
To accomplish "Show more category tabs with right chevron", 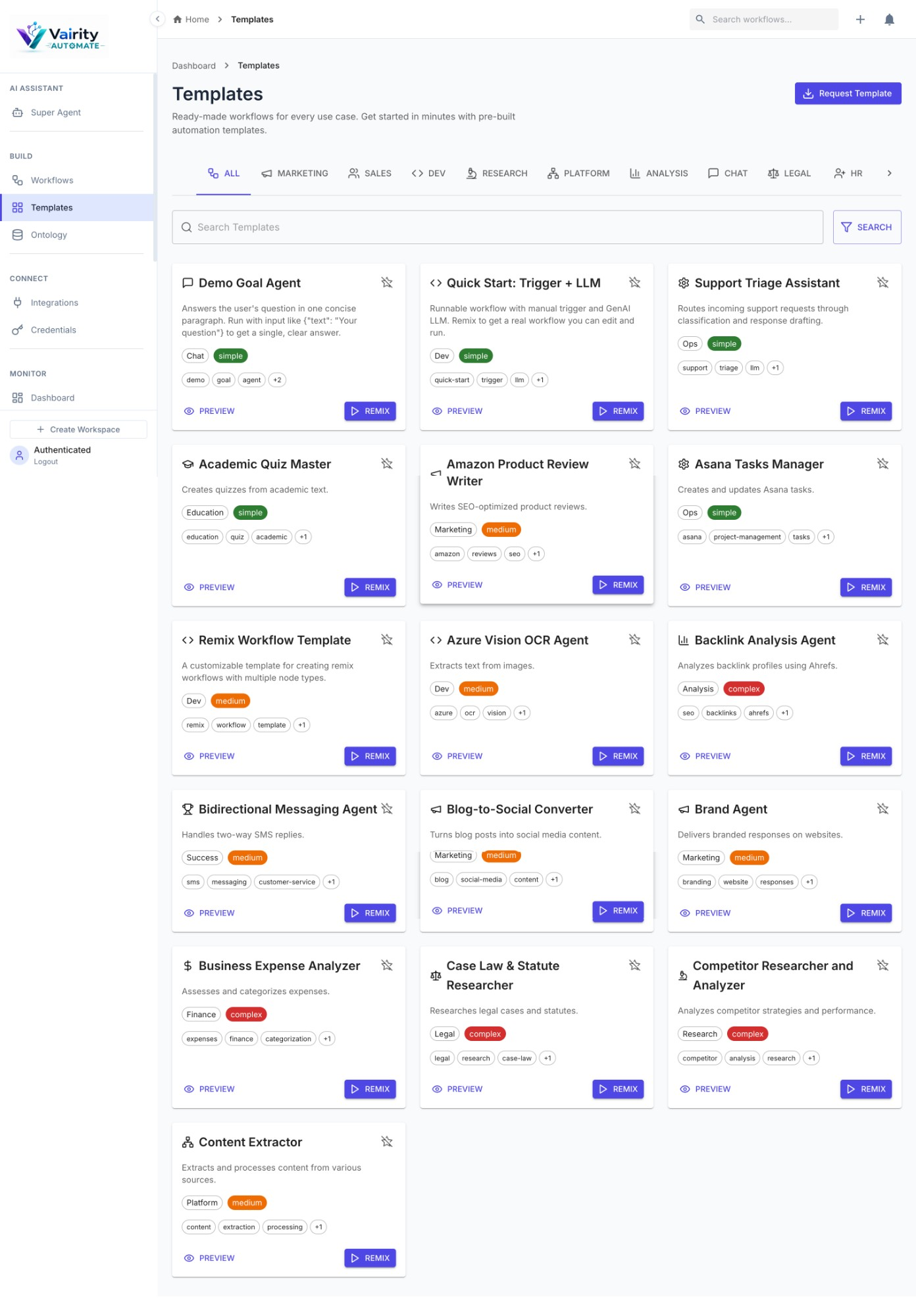I will 889,173.
